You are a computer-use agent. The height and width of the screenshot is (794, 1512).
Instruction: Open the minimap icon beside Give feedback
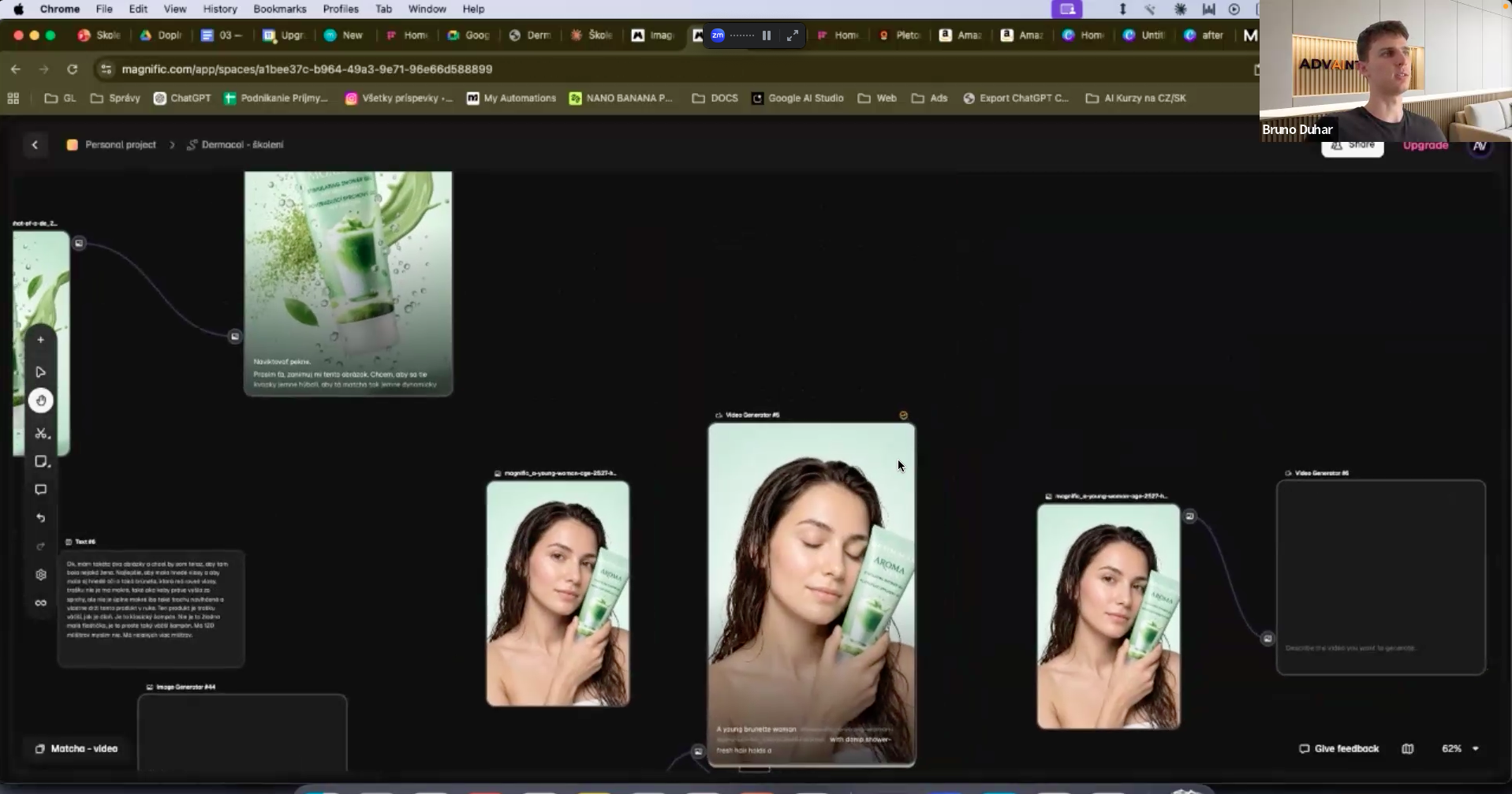pos(1408,748)
